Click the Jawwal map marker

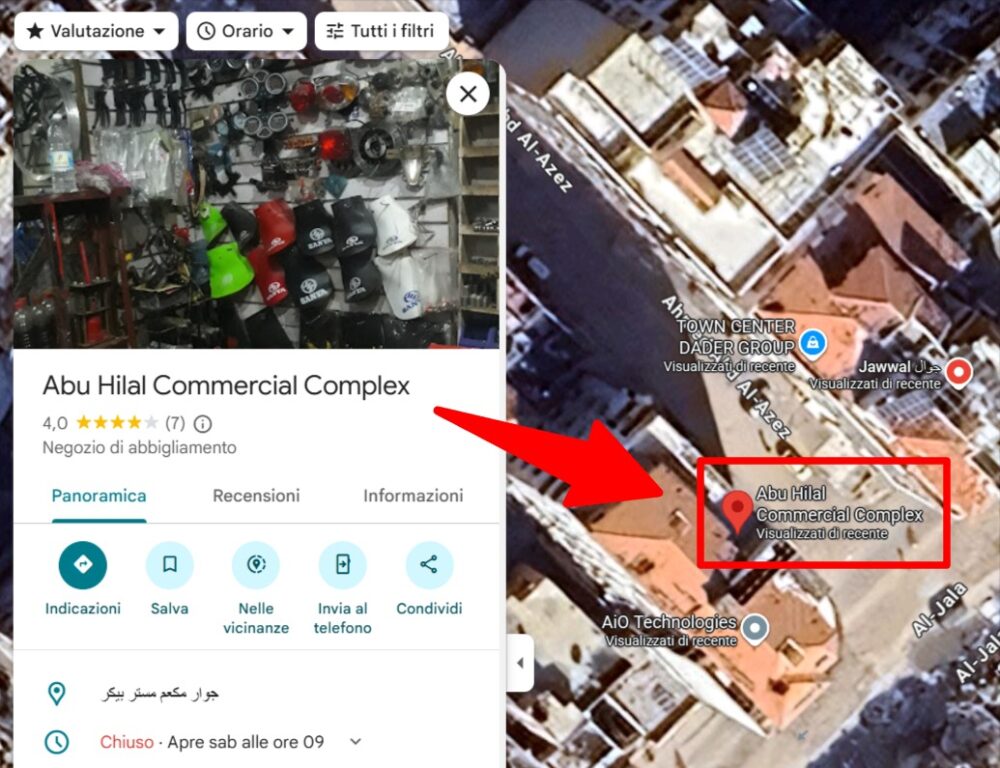tap(959, 371)
